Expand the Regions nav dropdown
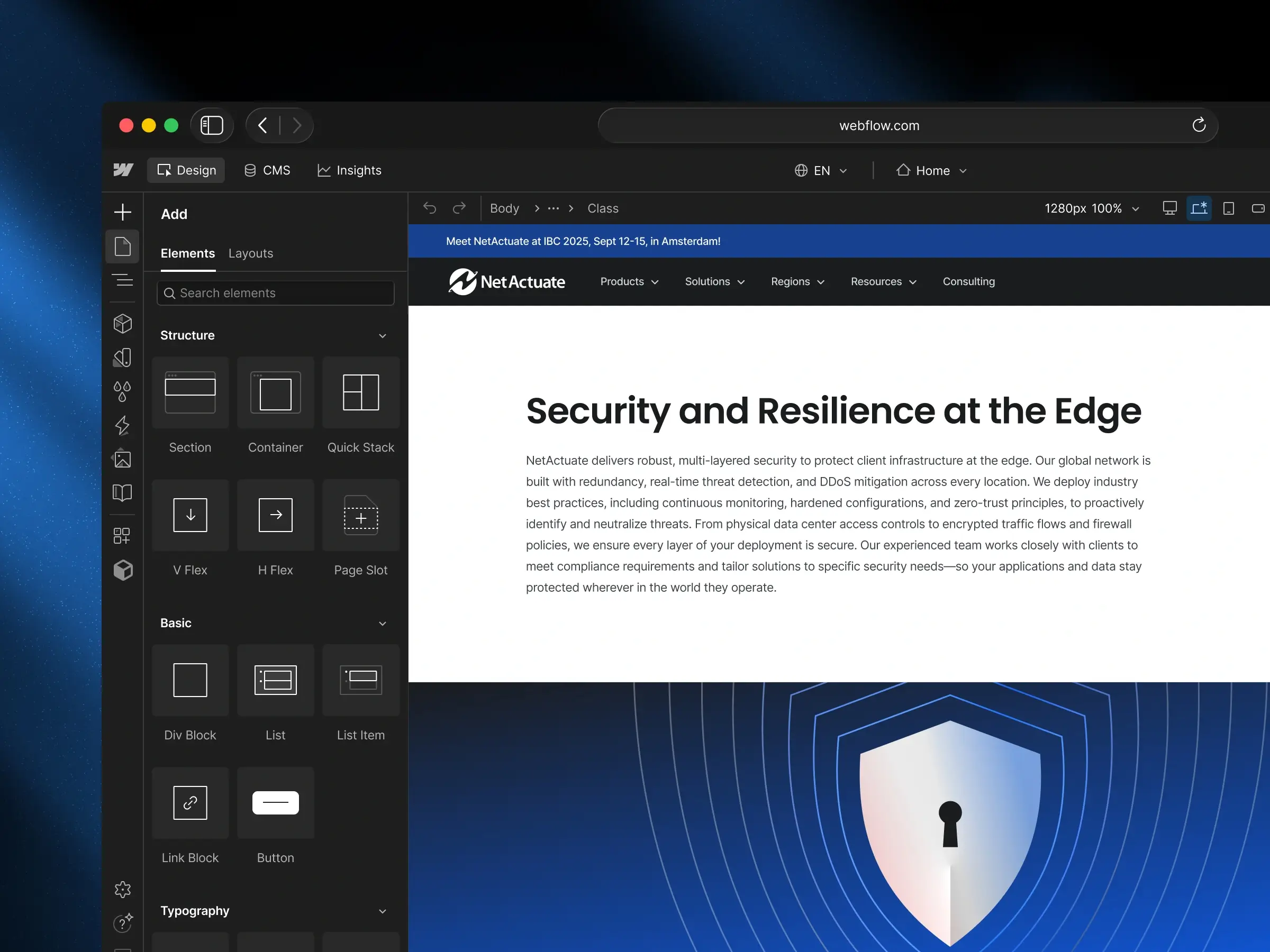Image resolution: width=1270 pixels, height=952 pixels. pyautogui.click(x=797, y=282)
